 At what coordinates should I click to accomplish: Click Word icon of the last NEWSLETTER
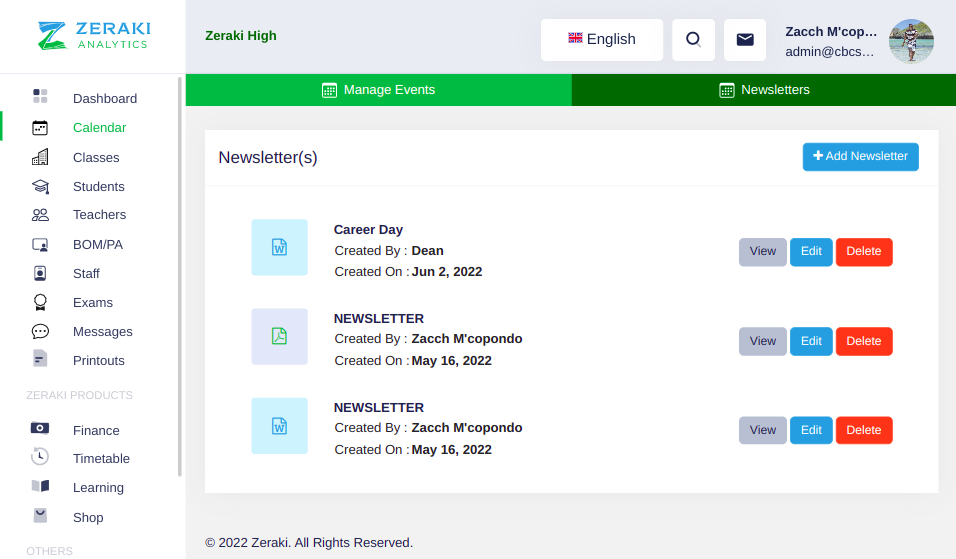[279, 426]
